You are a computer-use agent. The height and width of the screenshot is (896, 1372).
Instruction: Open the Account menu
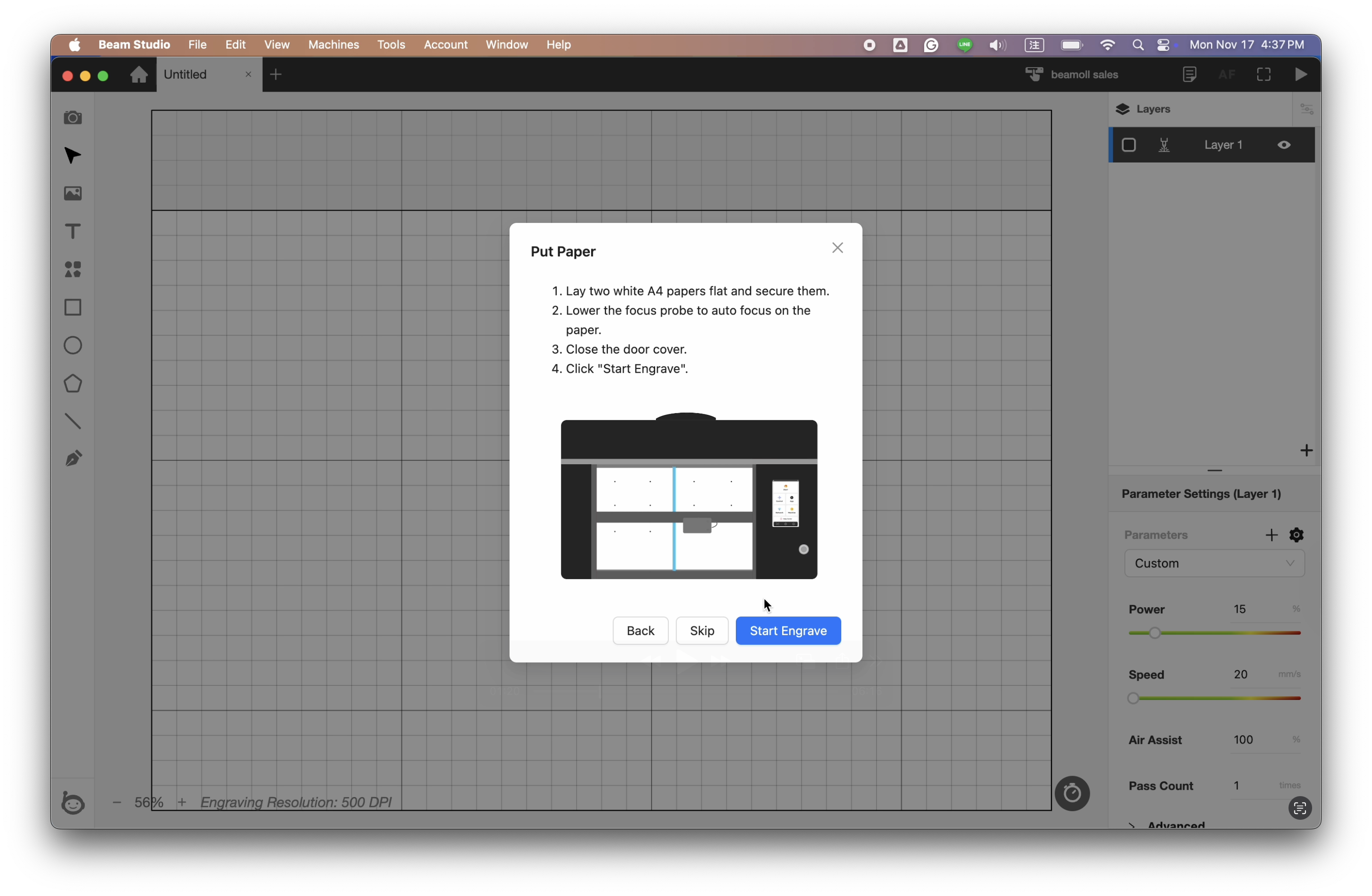click(445, 44)
